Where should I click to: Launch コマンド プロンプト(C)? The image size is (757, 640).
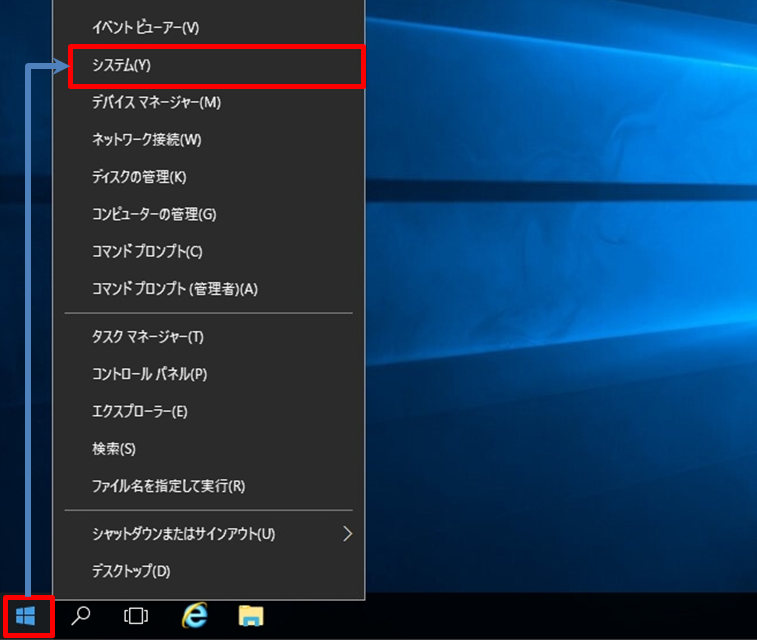(209, 251)
